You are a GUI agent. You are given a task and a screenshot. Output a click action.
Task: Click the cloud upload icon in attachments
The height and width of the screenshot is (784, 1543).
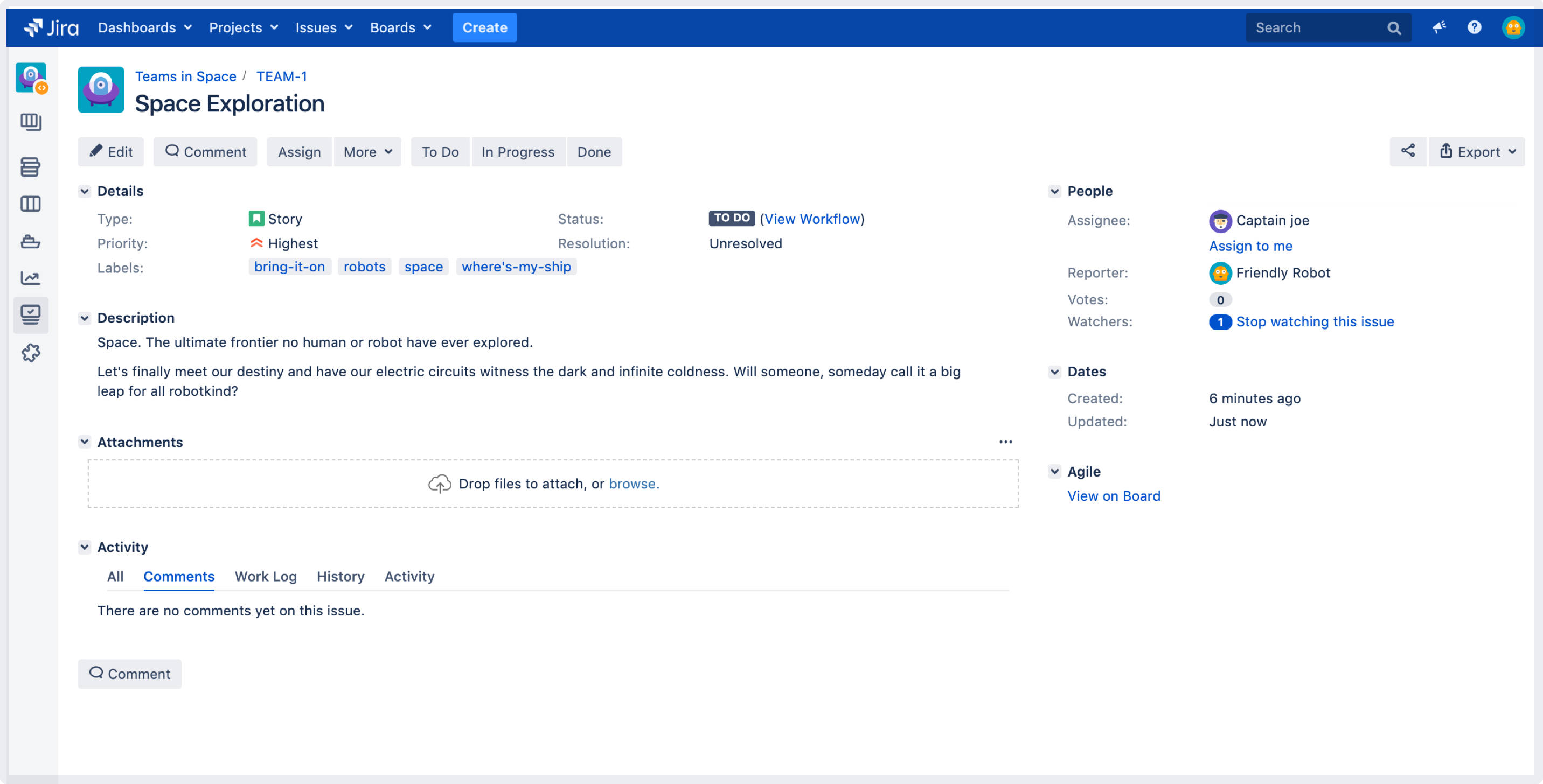tap(440, 484)
